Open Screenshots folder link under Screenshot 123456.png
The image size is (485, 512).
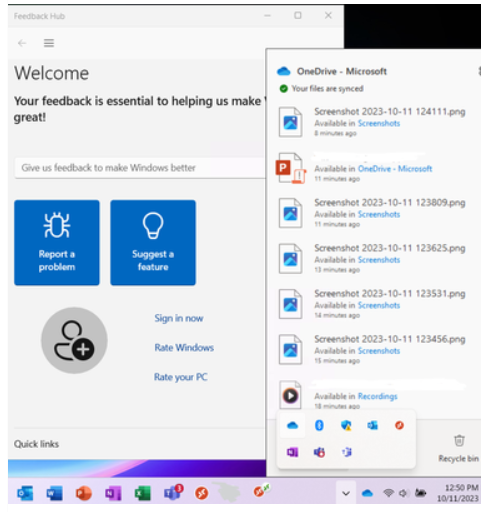click(379, 351)
